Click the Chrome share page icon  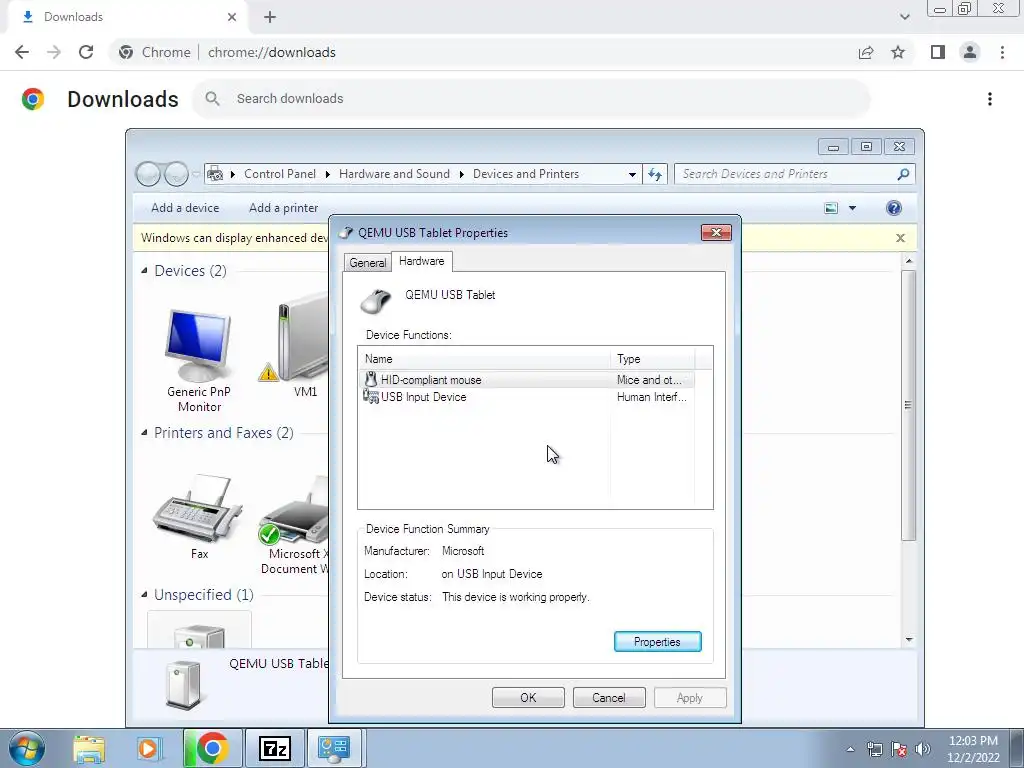tap(866, 52)
